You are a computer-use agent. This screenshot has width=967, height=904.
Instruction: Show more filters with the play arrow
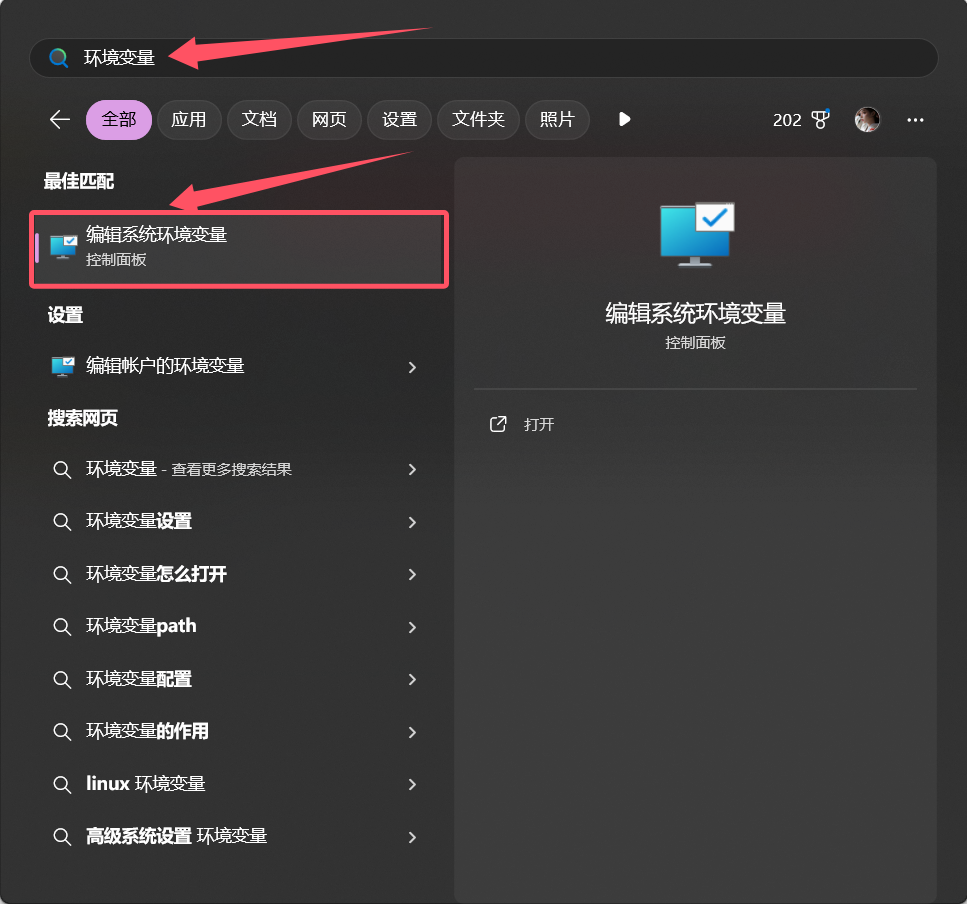click(x=624, y=119)
